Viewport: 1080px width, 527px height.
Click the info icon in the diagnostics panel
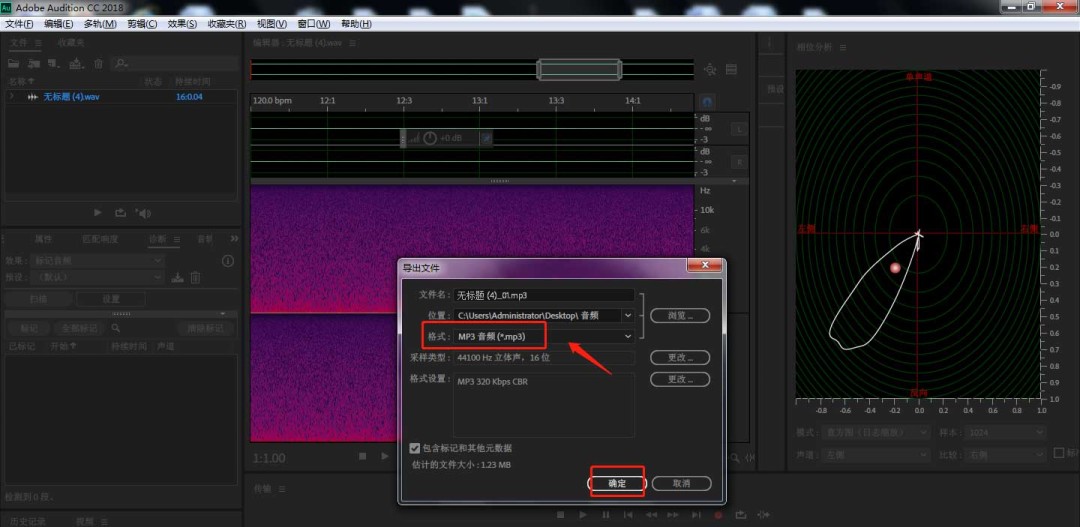(227, 261)
